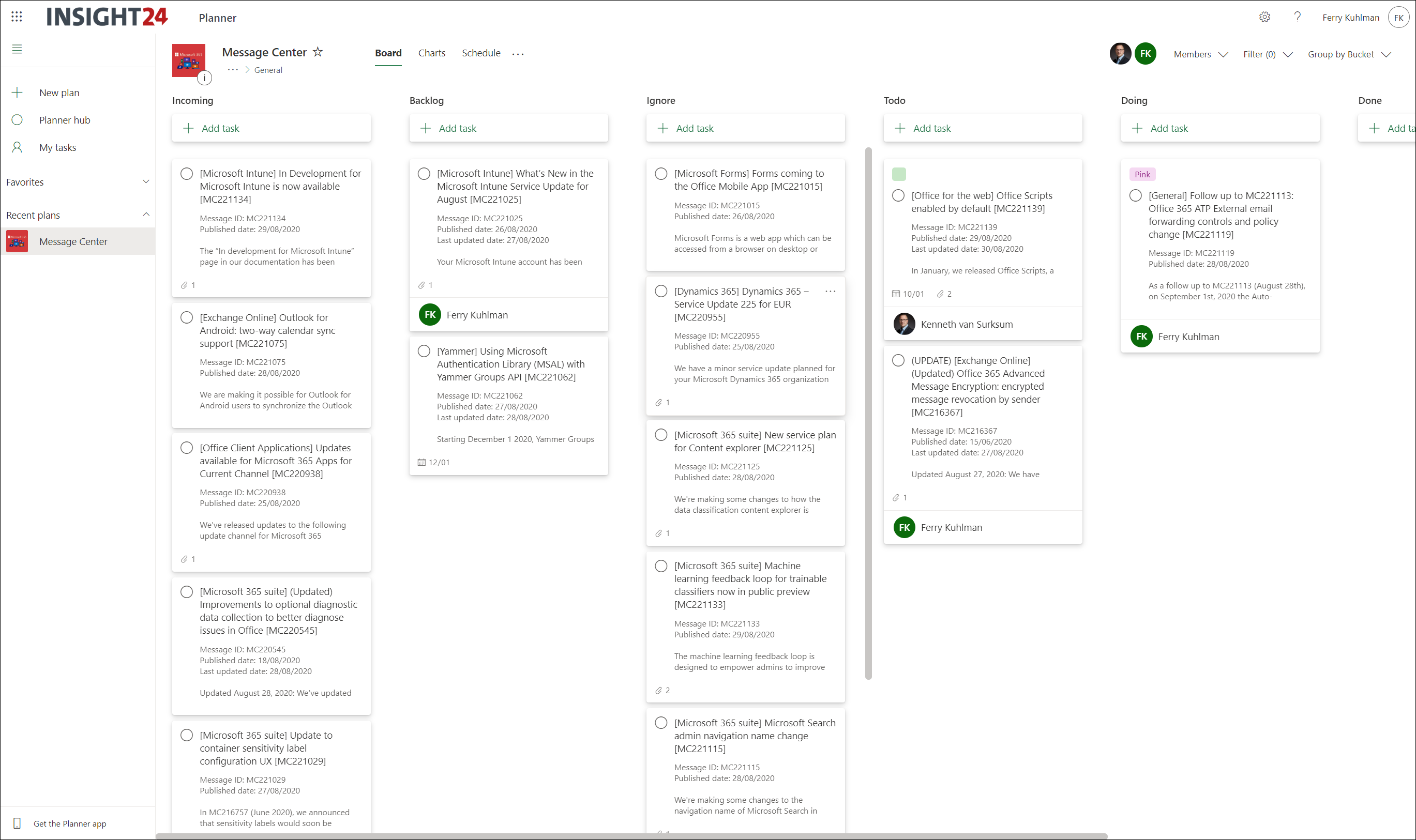The width and height of the screenshot is (1416, 840).
Task: Open Message Center in Recent plans
Action: point(78,241)
